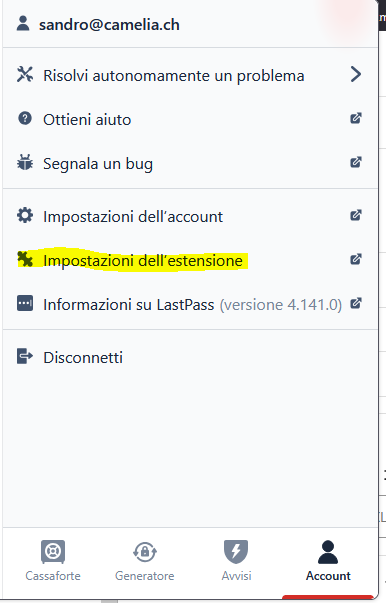Open the Generatore tab
Image resolution: width=386 pixels, height=603 pixels.
point(145,561)
